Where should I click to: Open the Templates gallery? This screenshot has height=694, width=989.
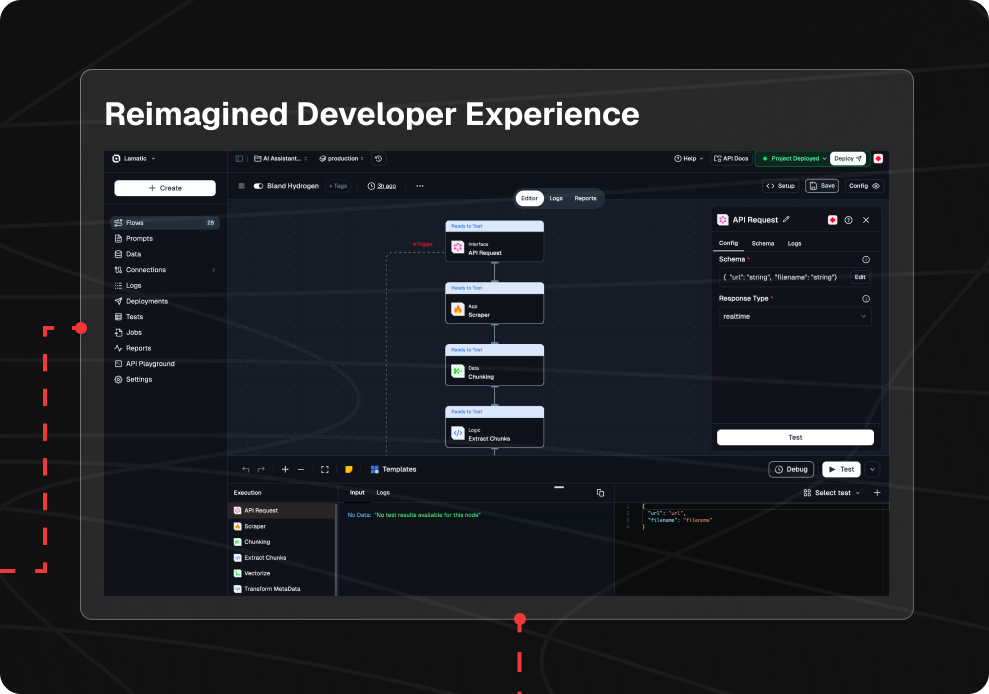(394, 469)
